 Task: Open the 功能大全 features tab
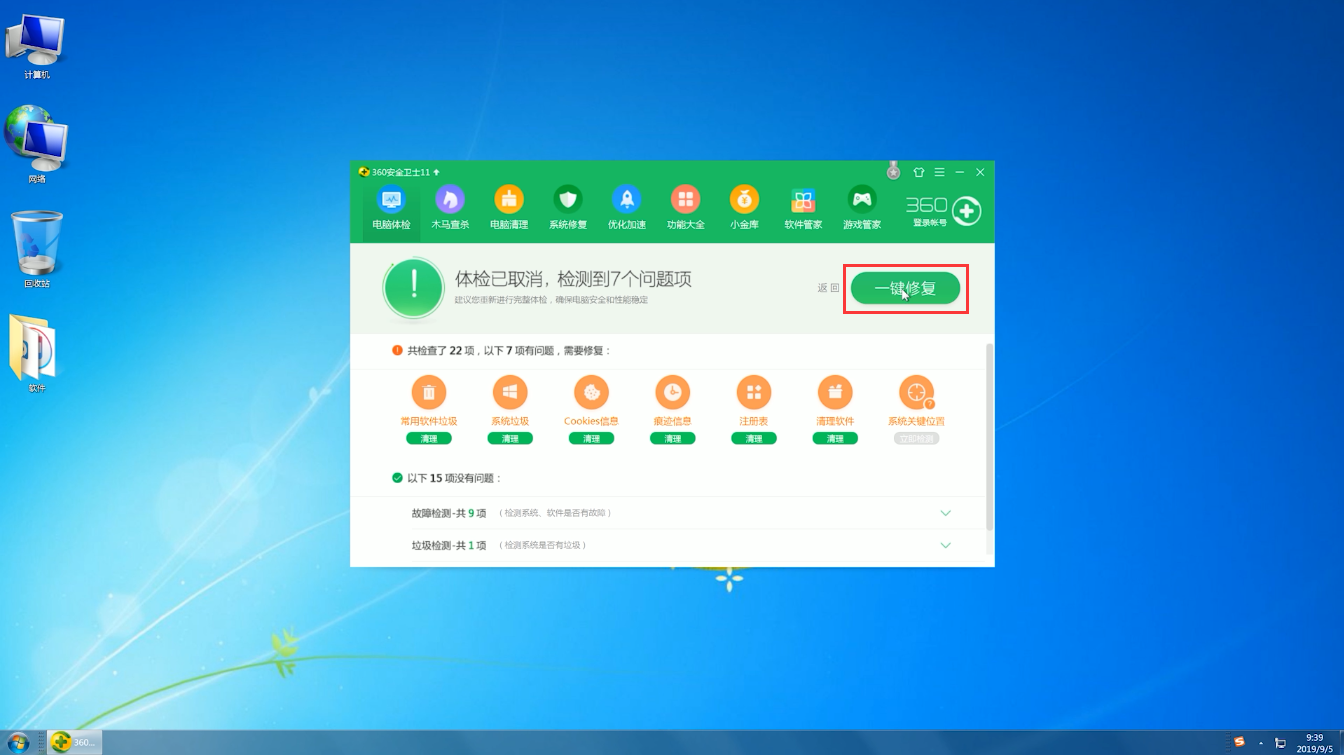click(686, 209)
